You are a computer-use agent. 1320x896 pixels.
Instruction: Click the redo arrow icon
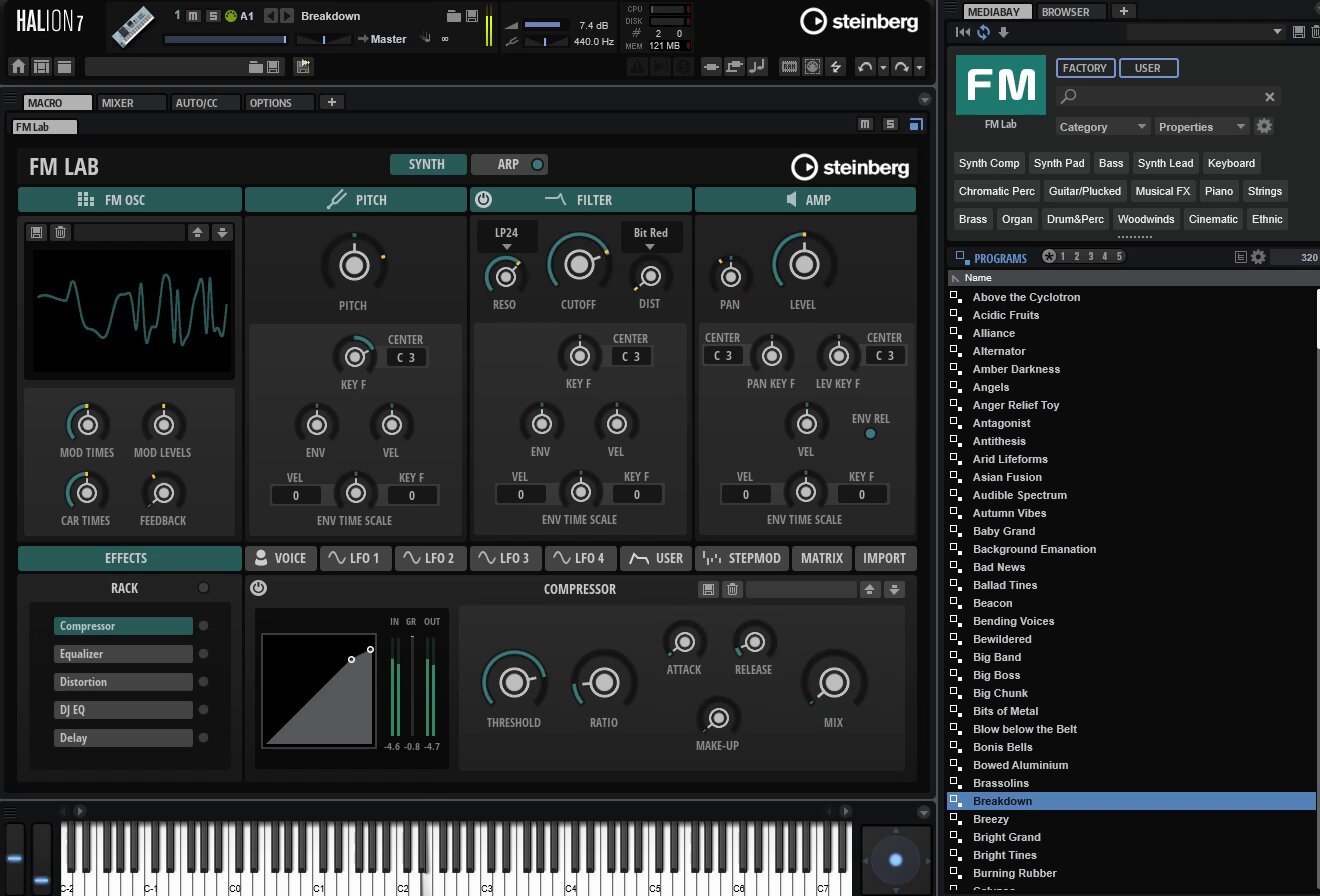point(901,67)
